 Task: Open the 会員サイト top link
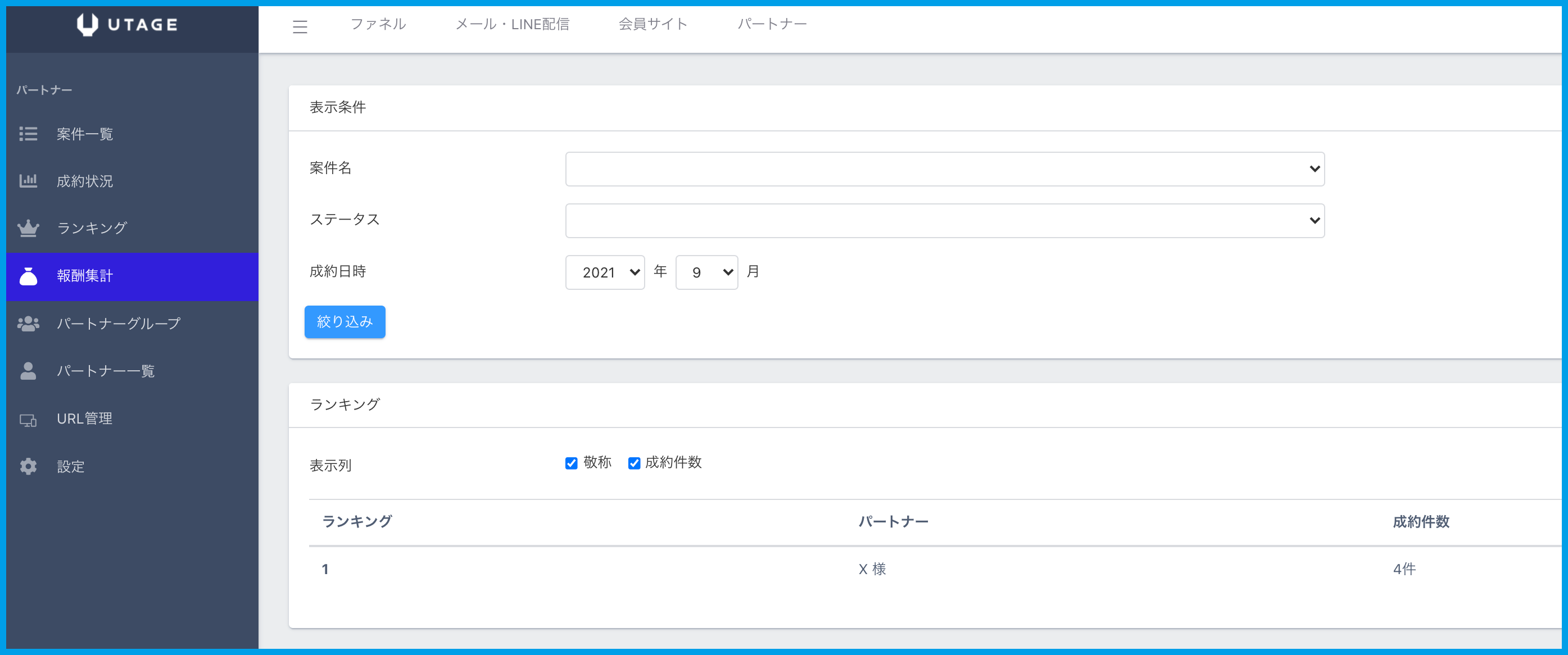click(x=652, y=24)
